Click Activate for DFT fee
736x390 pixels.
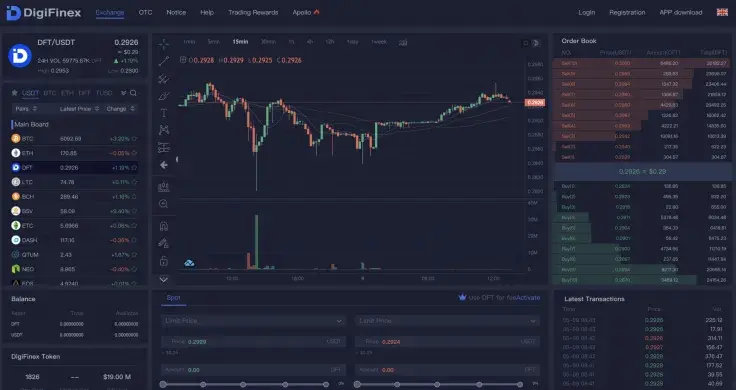tap(528, 298)
